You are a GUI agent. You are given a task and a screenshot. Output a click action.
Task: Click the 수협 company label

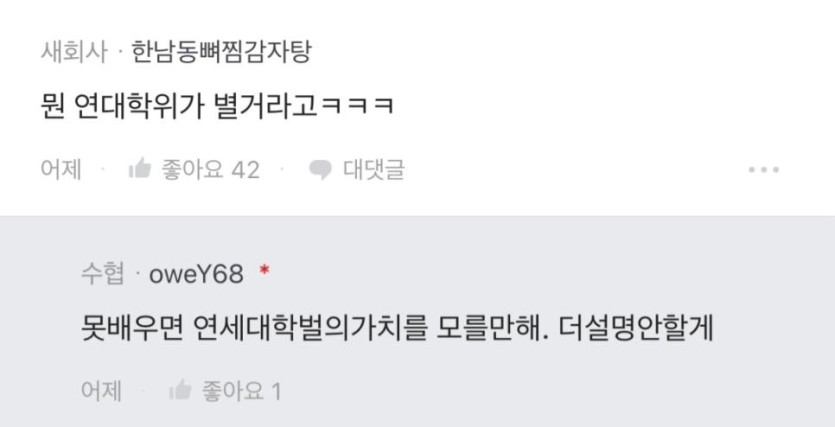pyautogui.click(x=102, y=275)
